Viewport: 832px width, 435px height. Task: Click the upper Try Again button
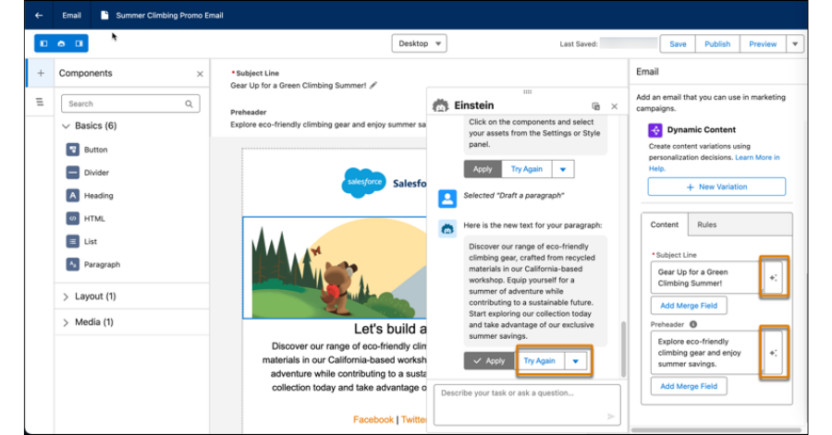click(526, 169)
